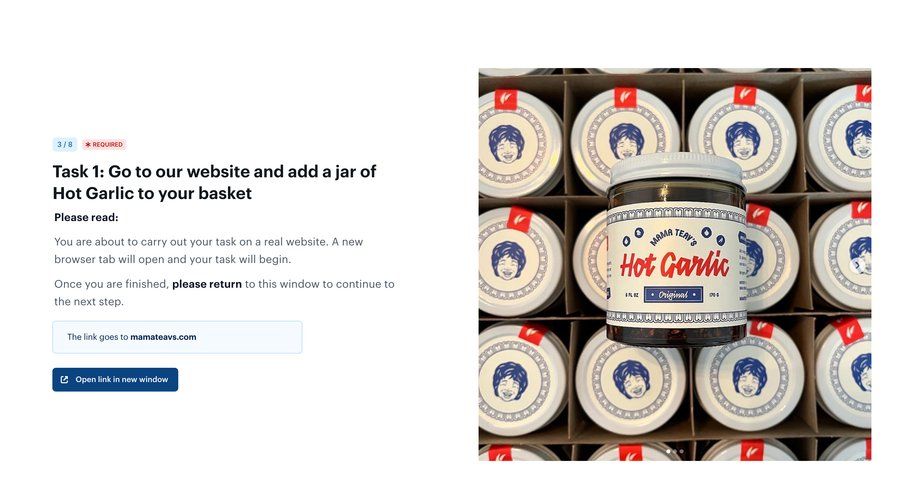The image size is (900, 484).
Task: Select the last carousel dot under the image
Action: pyautogui.click(x=681, y=451)
